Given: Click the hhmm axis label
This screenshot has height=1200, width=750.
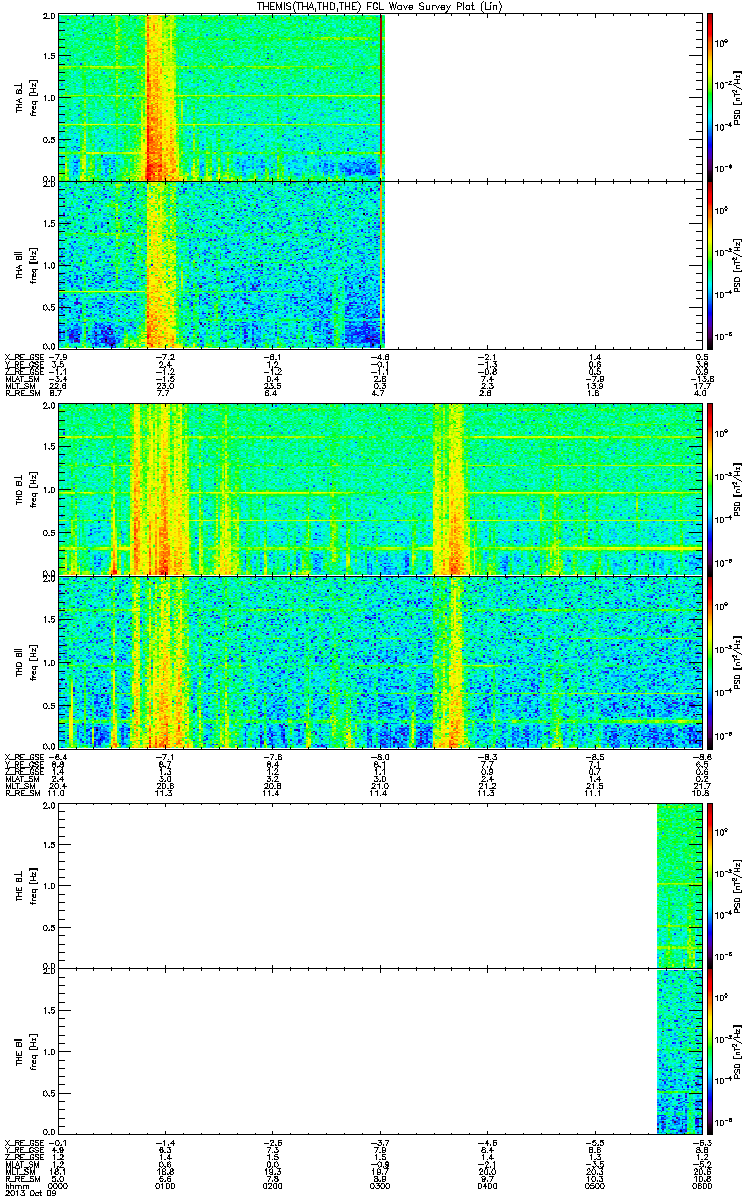Looking at the screenshot, I should [15, 1184].
